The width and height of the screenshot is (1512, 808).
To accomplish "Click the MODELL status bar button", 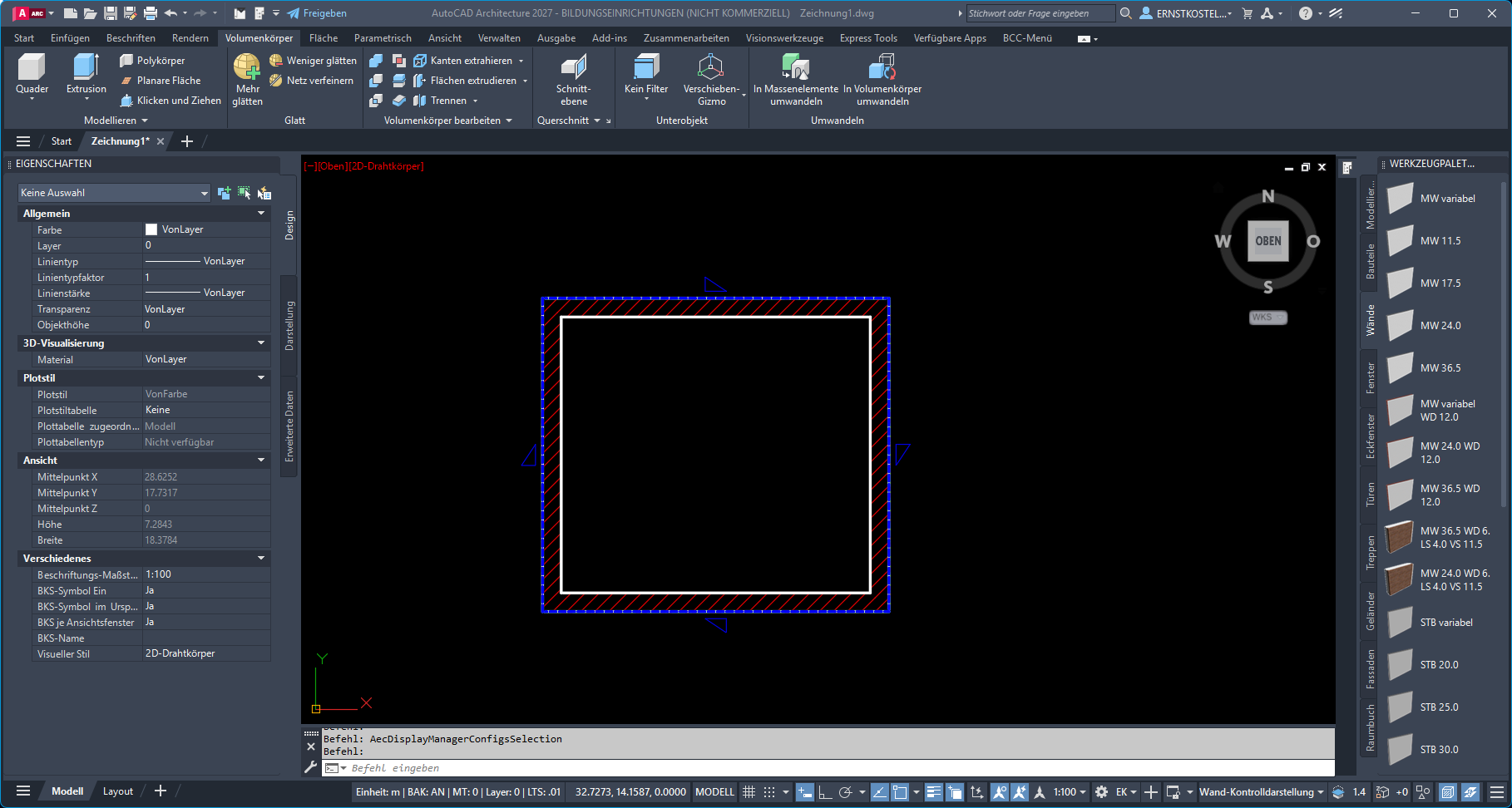I will [714, 792].
